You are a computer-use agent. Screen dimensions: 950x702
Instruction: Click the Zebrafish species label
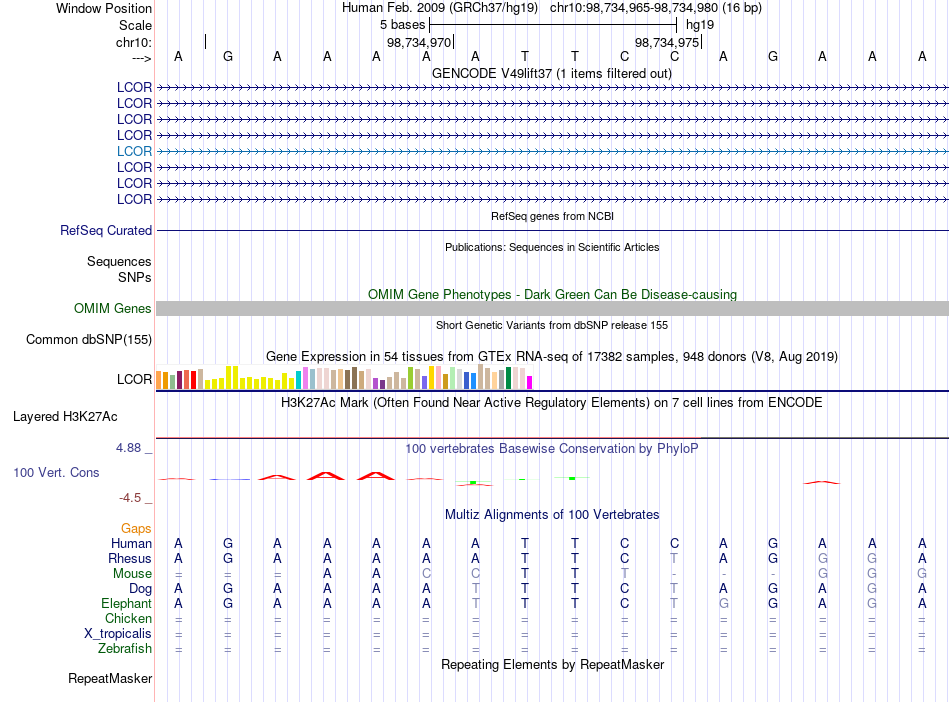point(125,649)
